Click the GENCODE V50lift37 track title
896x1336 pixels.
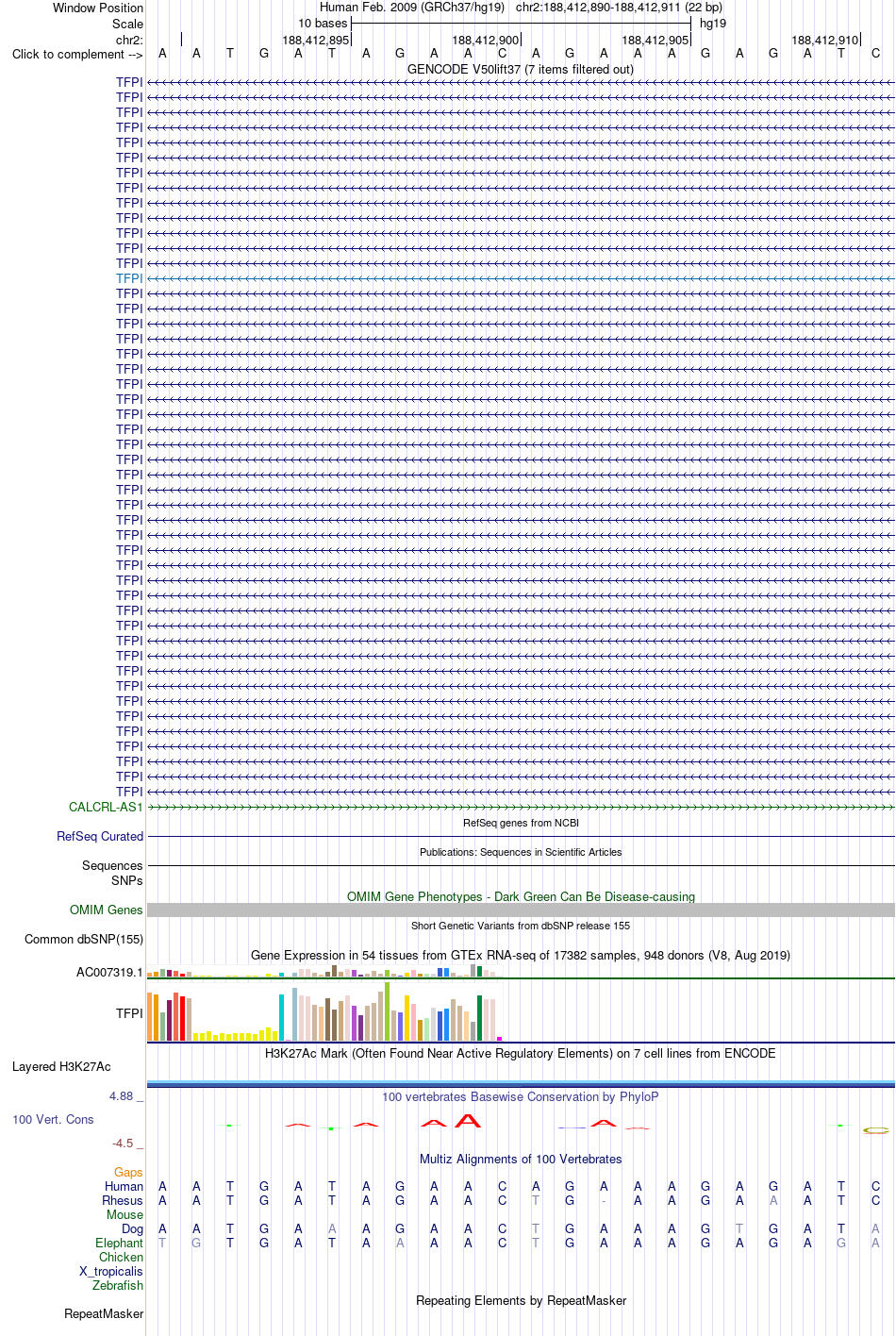click(x=521, y=69)
